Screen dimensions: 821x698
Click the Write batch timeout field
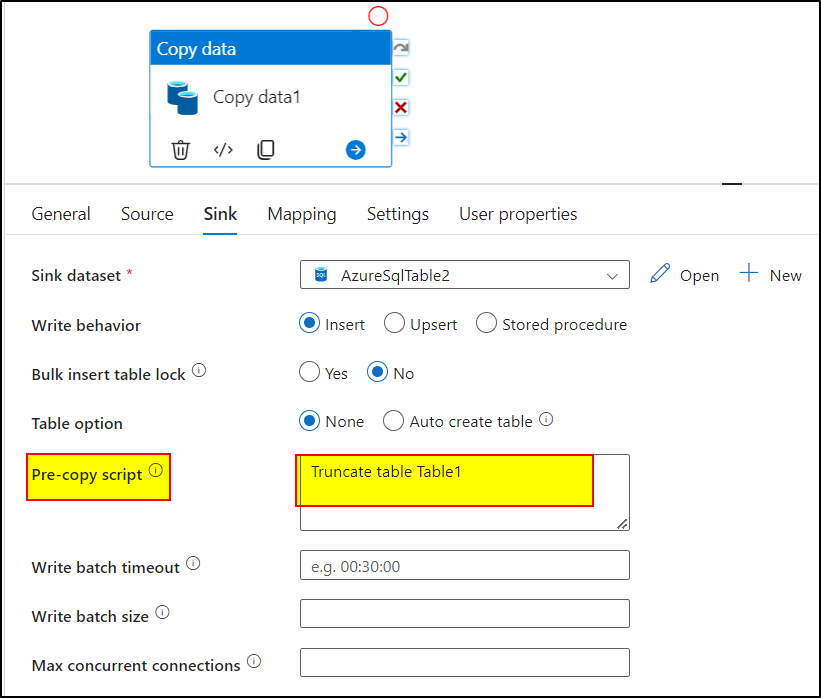464,565
